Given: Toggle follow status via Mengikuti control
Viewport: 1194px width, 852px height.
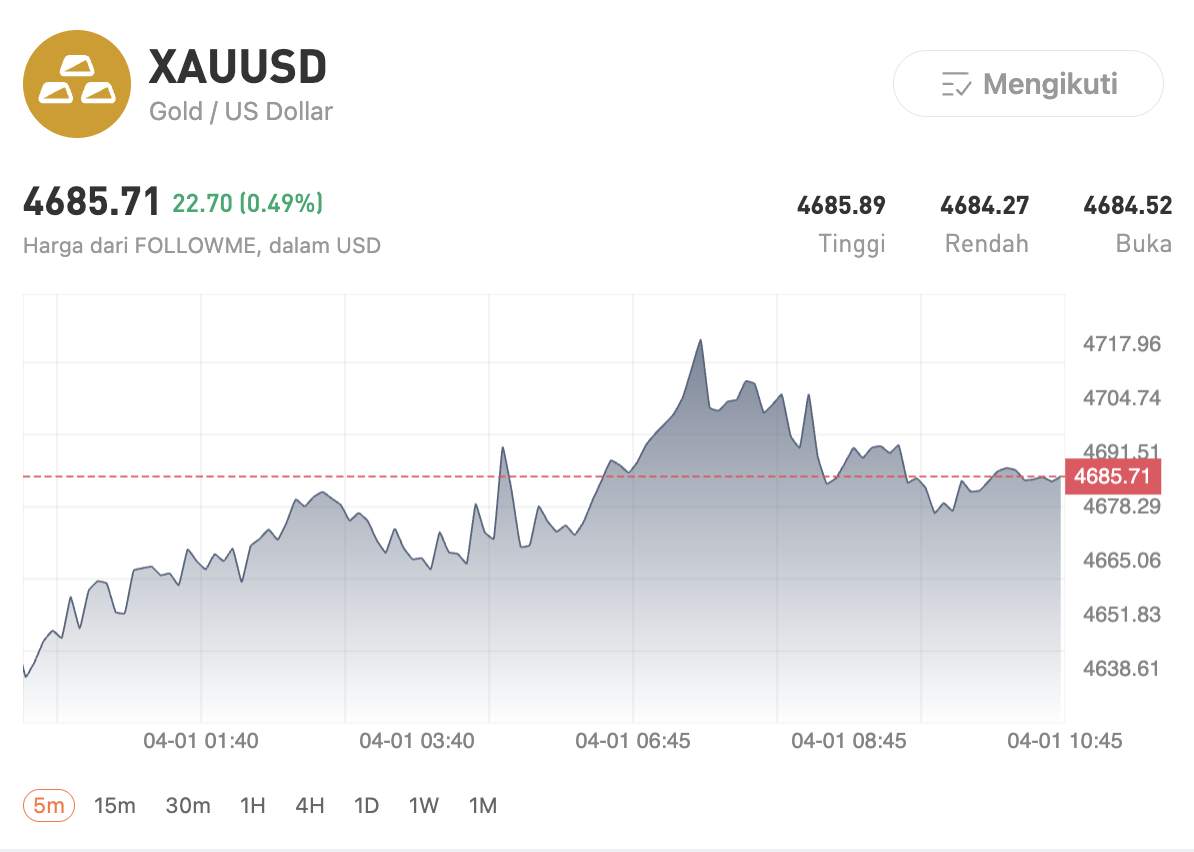Looking at the screenshot, I should coord(1028,85).
